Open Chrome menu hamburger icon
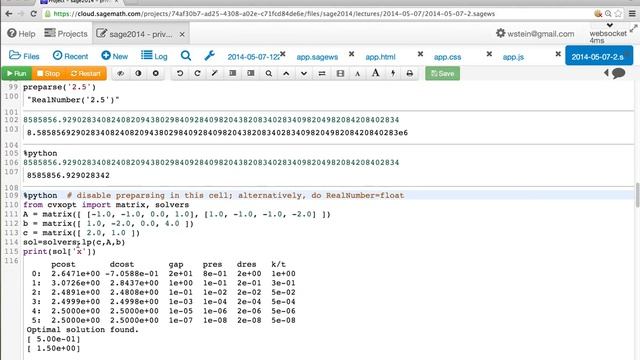The image size is (640, 360). click(x=632, y=13)
